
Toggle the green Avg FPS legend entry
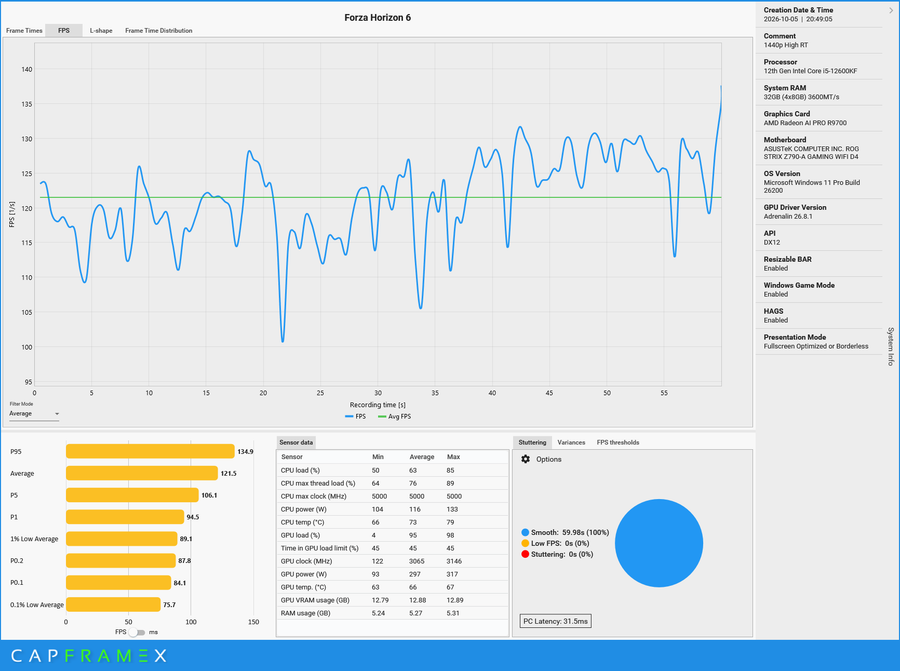tap(394, 417)
